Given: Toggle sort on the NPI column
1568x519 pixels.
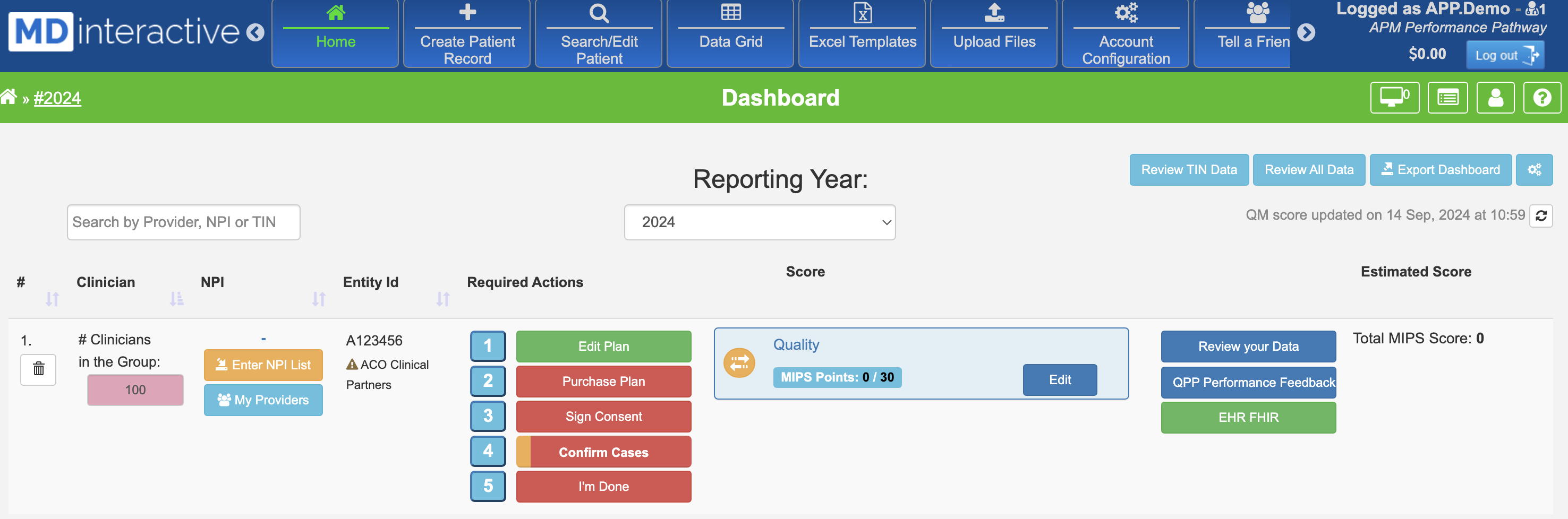Looking at the screenshot, I should 318,299.
